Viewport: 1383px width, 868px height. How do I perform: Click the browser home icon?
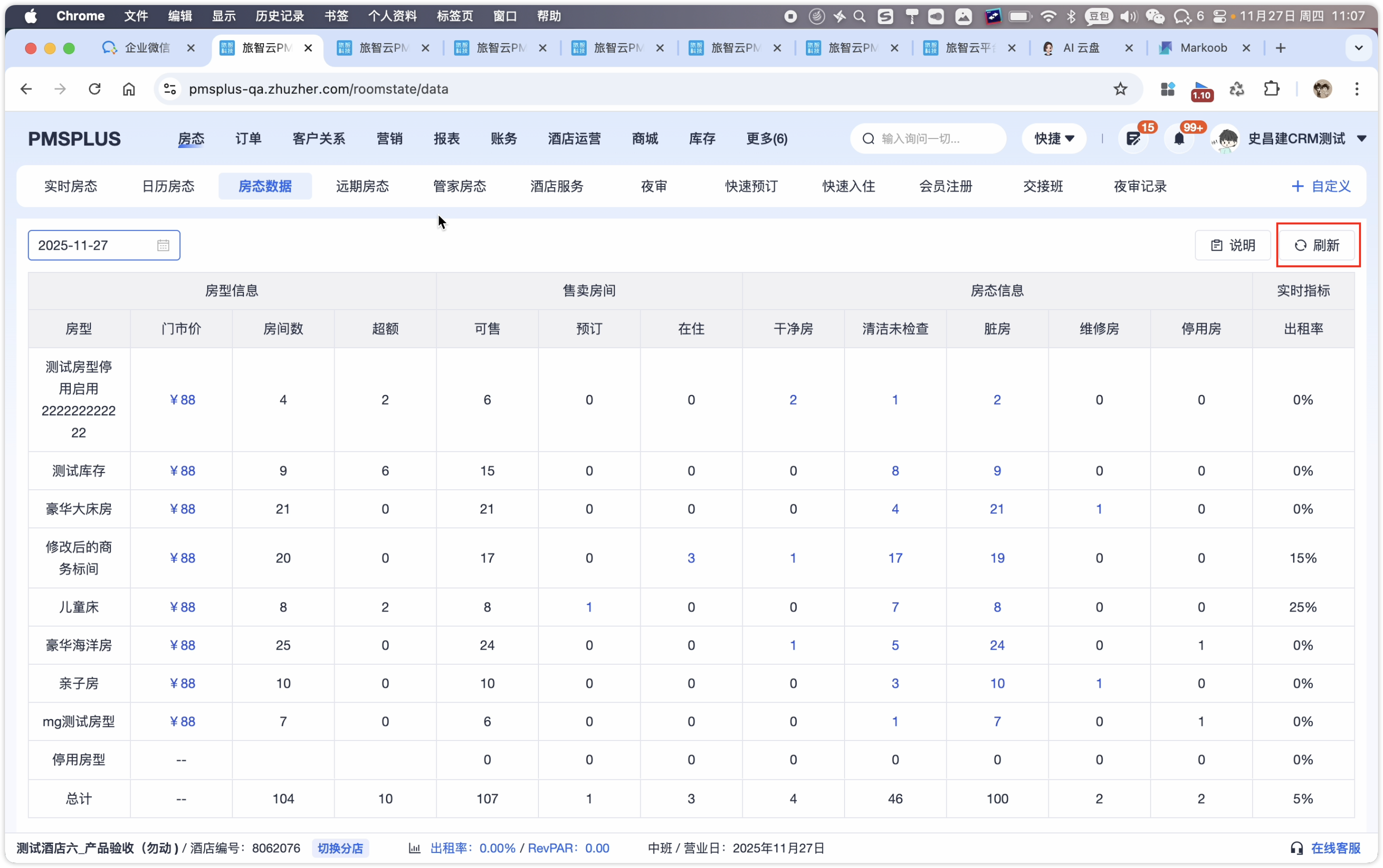[x=129, y=89]
